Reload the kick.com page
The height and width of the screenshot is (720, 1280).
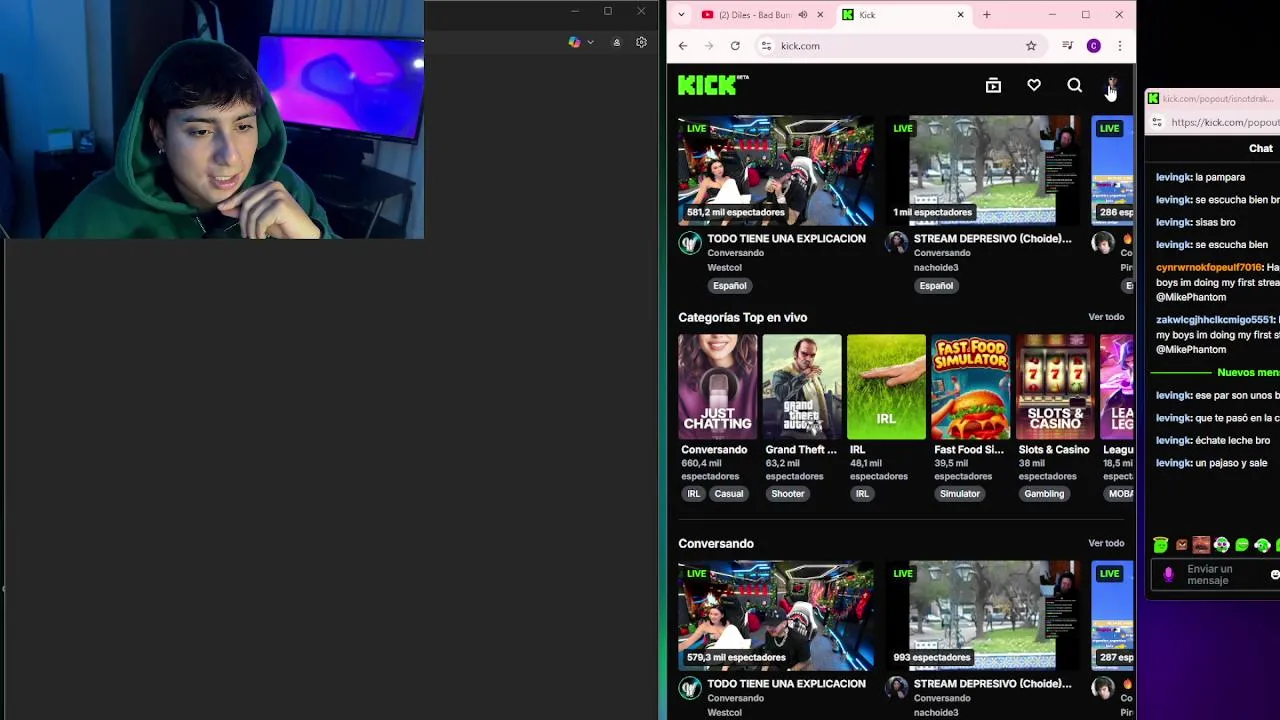735,46
